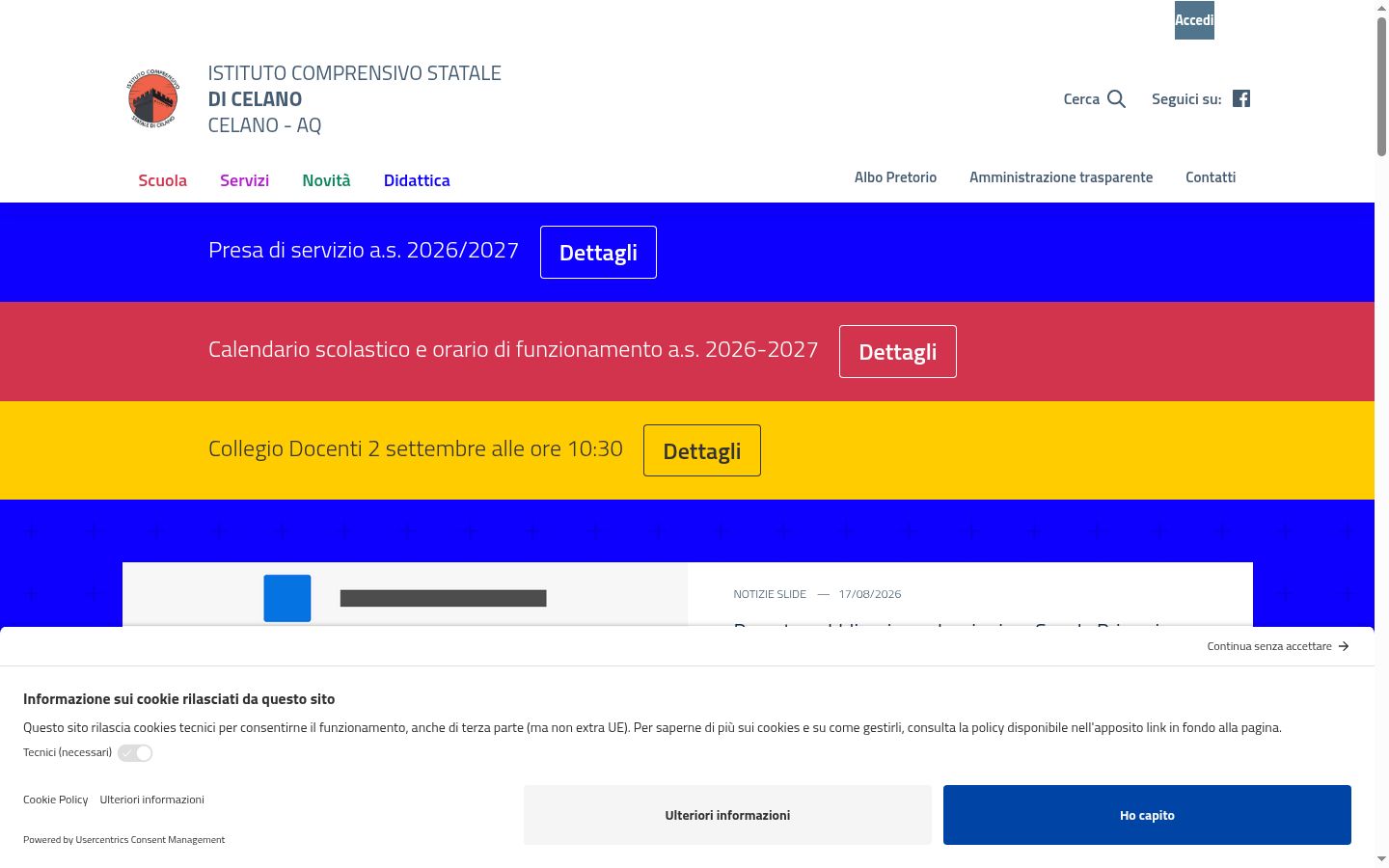
Task: Click the cookie banner heading text
Action: tap(179, 699)
